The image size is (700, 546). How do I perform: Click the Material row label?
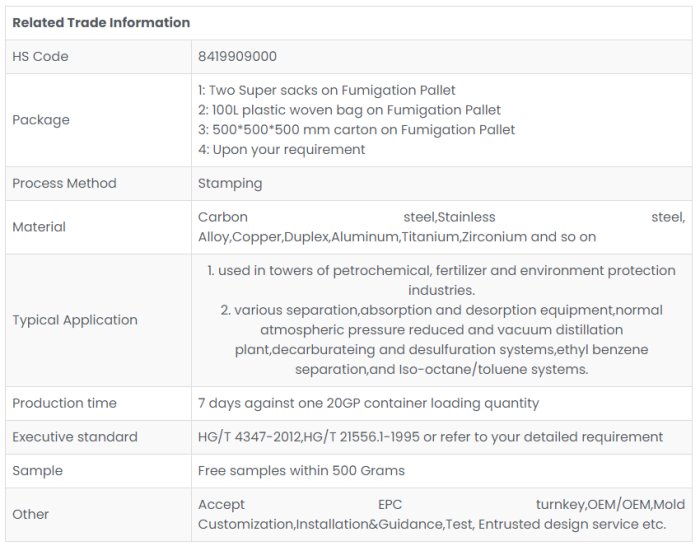pos(39,227)
